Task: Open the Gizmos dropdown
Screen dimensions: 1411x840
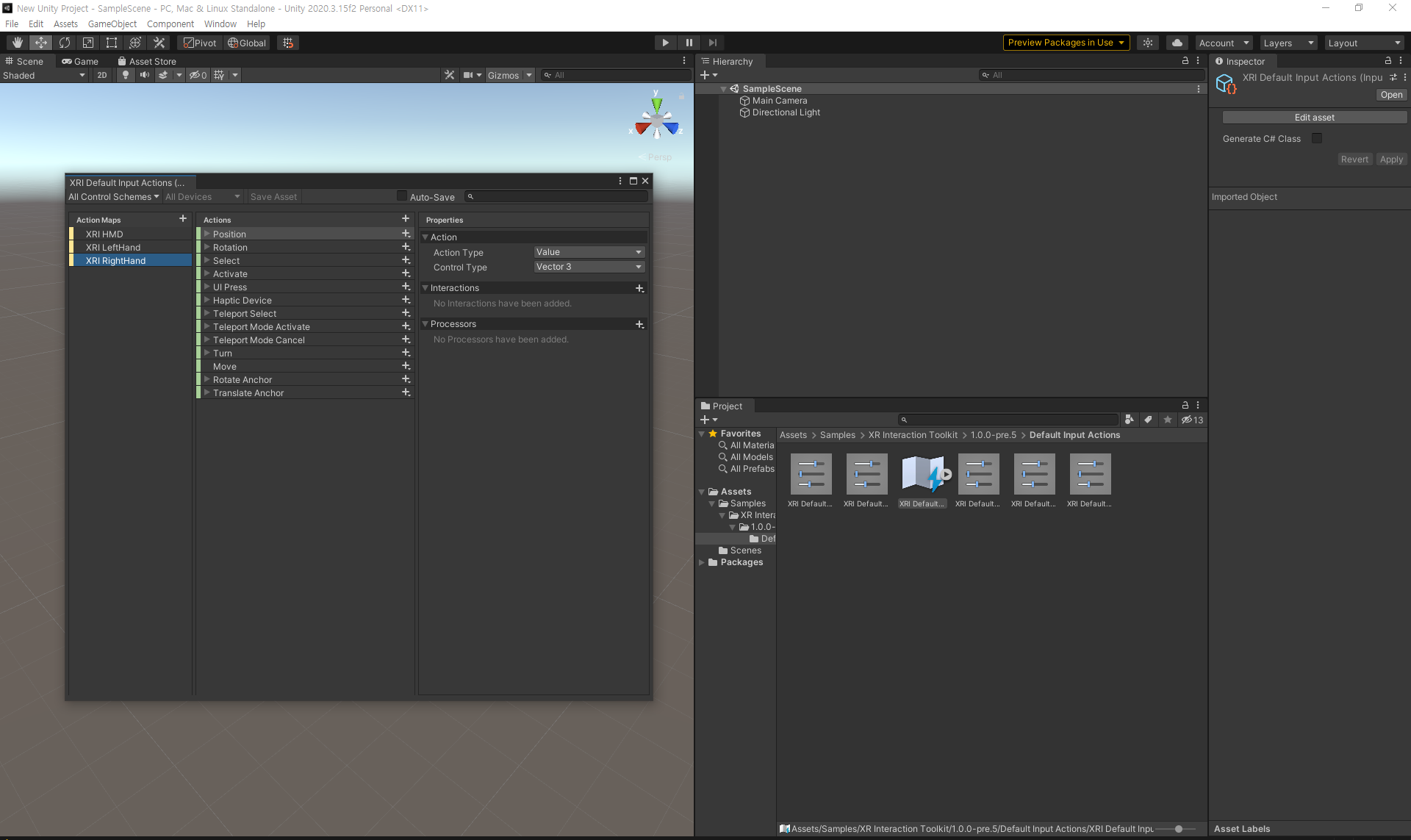Action: tap(509, 75)
